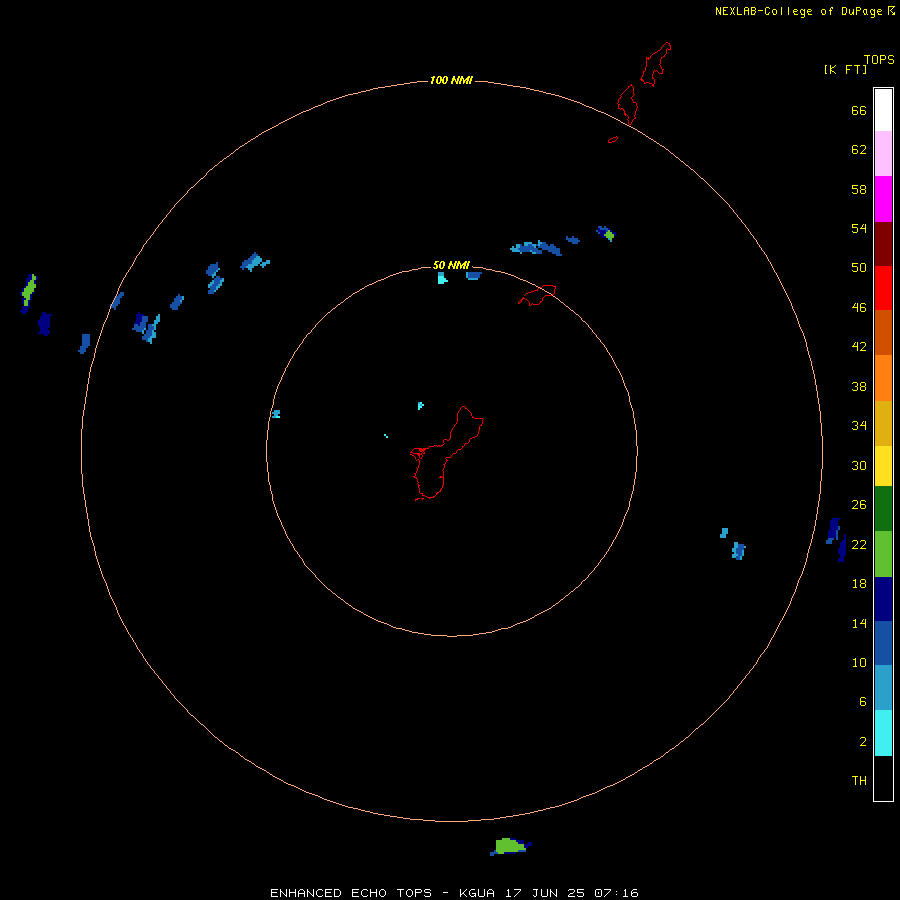Click the white color swatch above 66
Screen dimensions: 900x900
tap(883, 110)
